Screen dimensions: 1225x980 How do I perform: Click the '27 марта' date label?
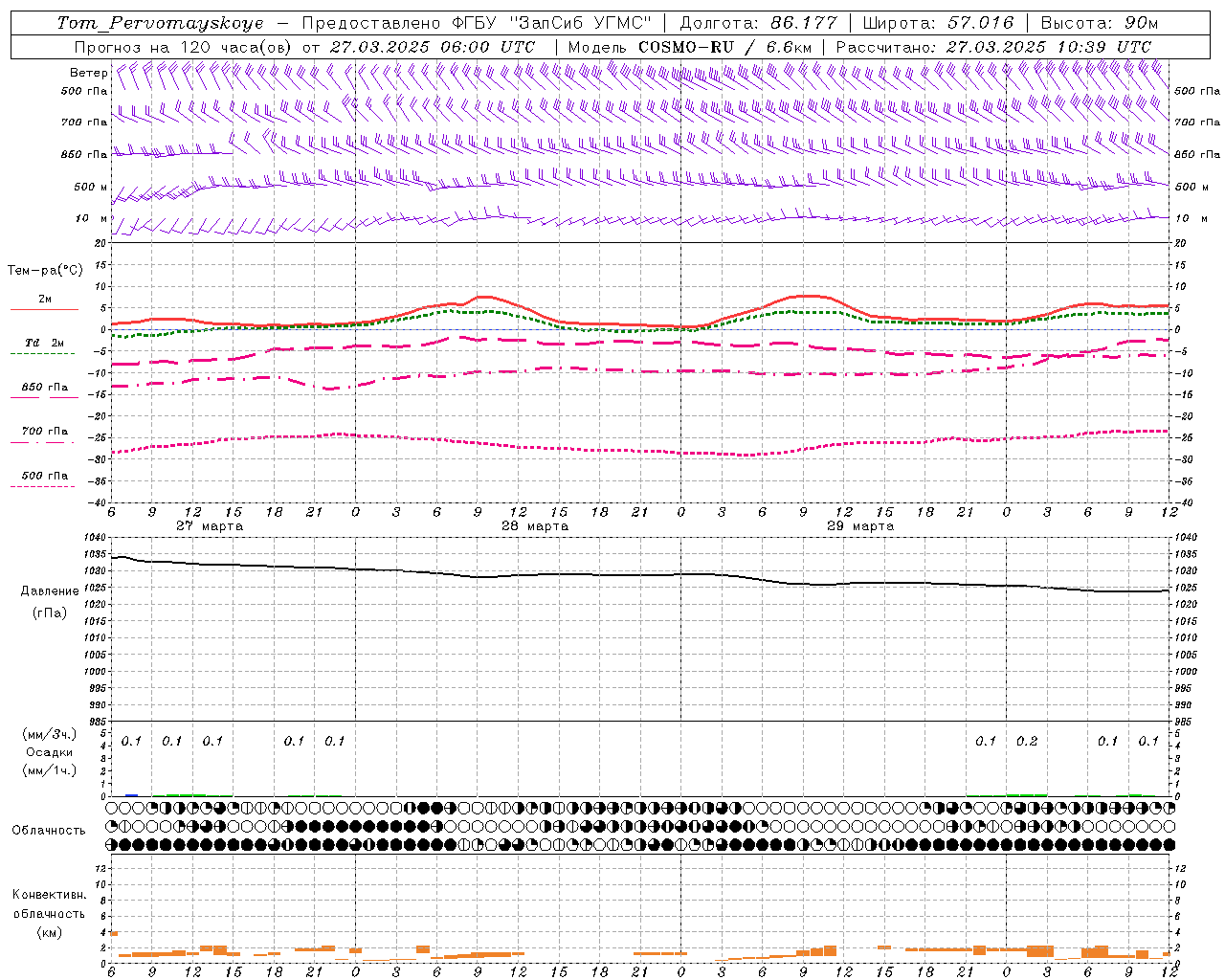(x=210, y=525)
